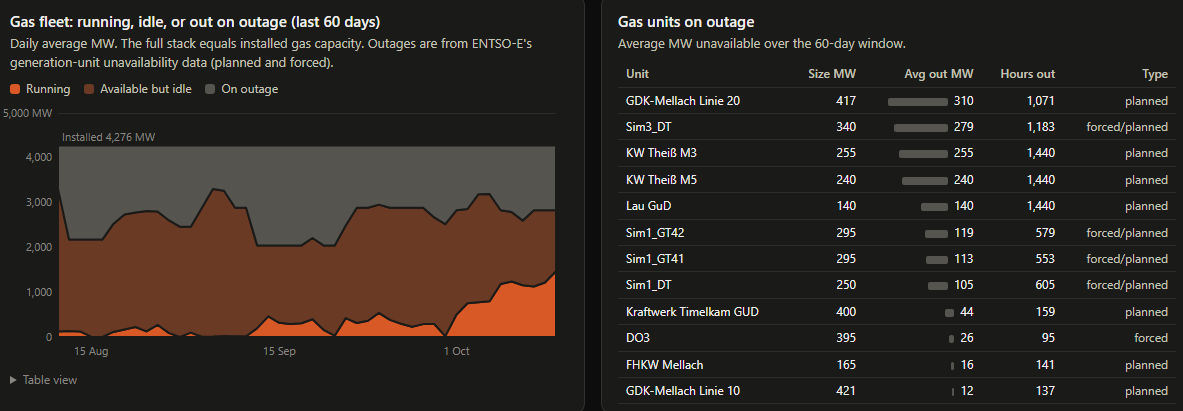Click the Installed 4,276 MW chart label
This screenshot has height=411, width=1183.
[108, 137]
